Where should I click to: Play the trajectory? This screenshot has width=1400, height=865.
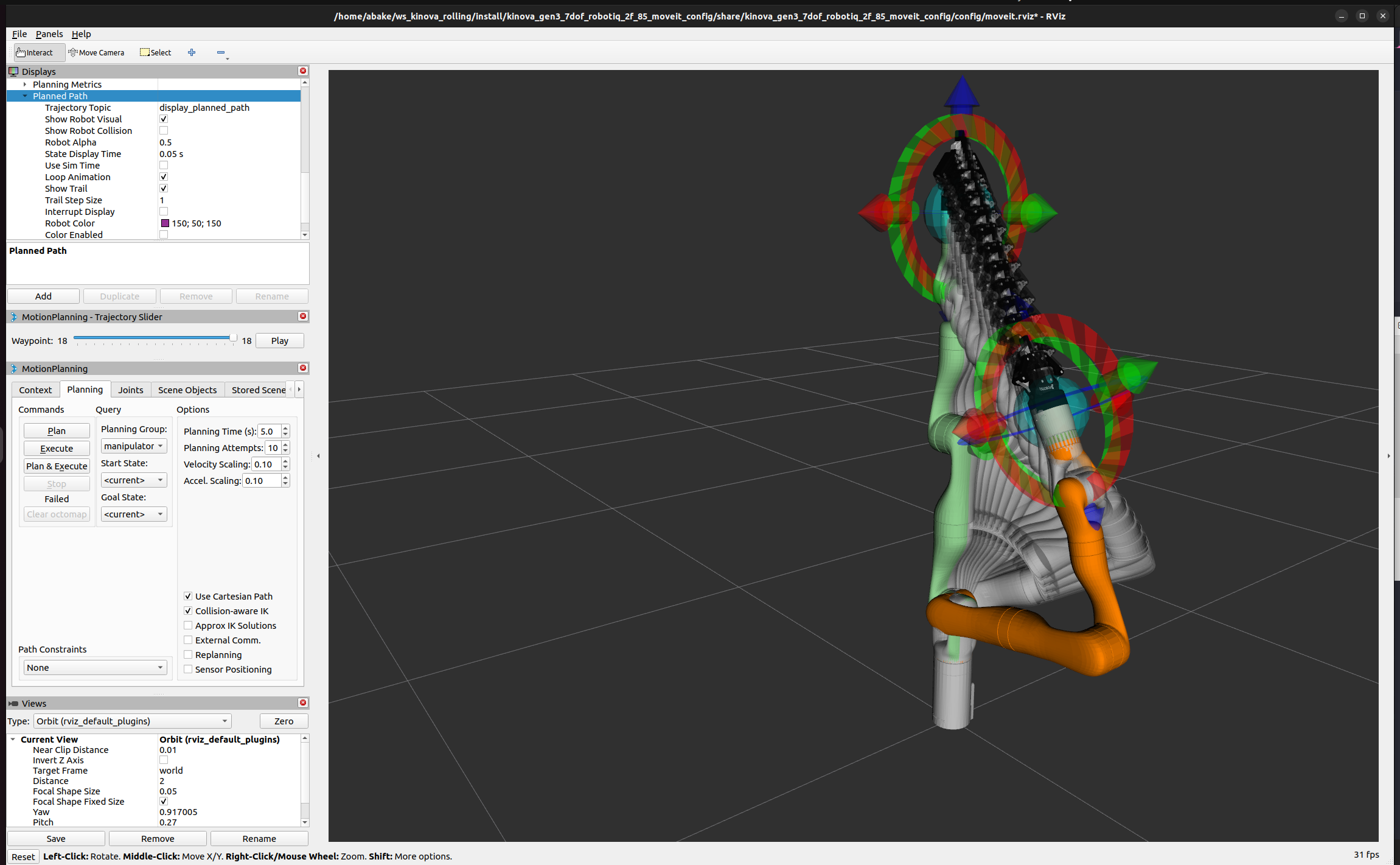(x=280, y=341)
